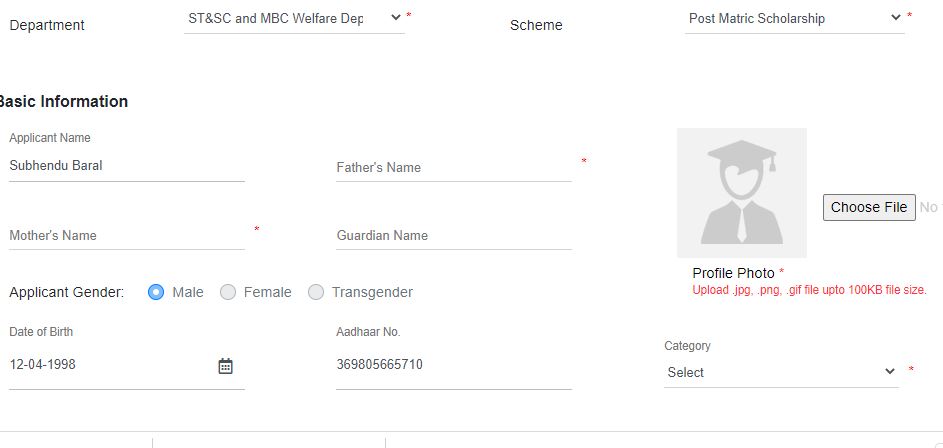Screen dimensions: 943x448
Task: Click the Applicant Name text field
Action: 126,166
